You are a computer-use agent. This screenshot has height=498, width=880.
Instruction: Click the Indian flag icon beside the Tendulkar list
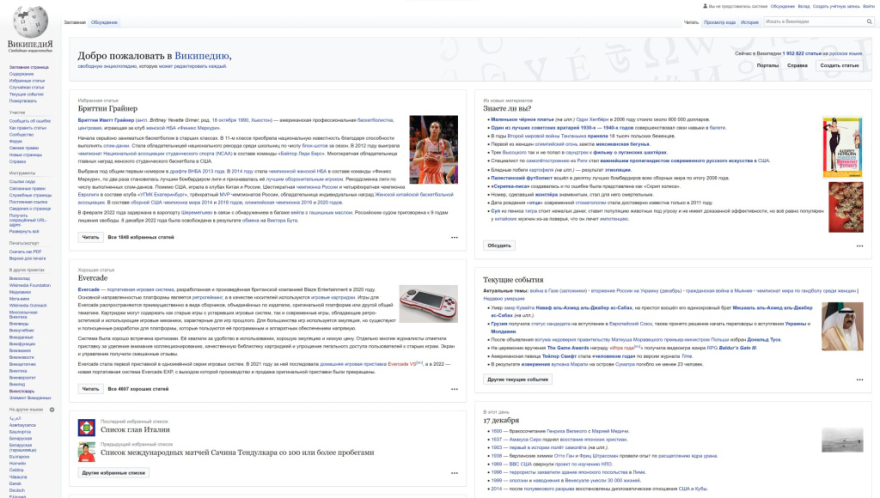(87, 450)
